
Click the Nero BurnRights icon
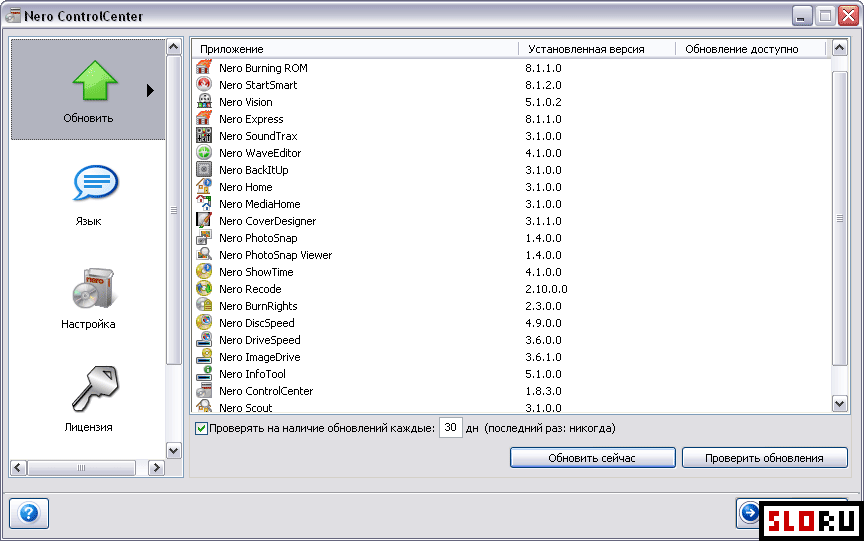(x=204, y=306)
